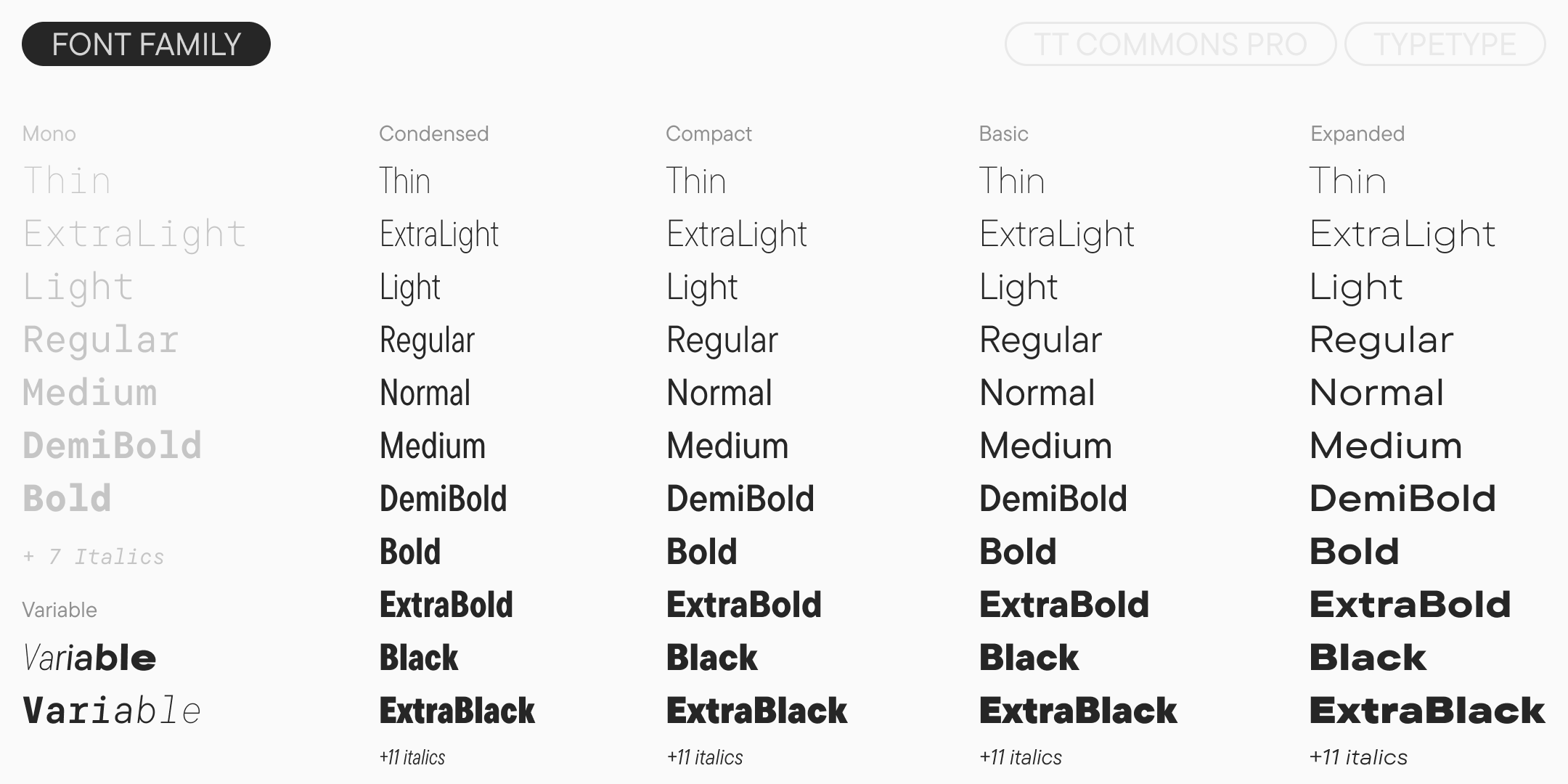Screen dimensions: 1568x784
Task: Open "+11 italics" under the Condensed column
Action: click(412, 757)
